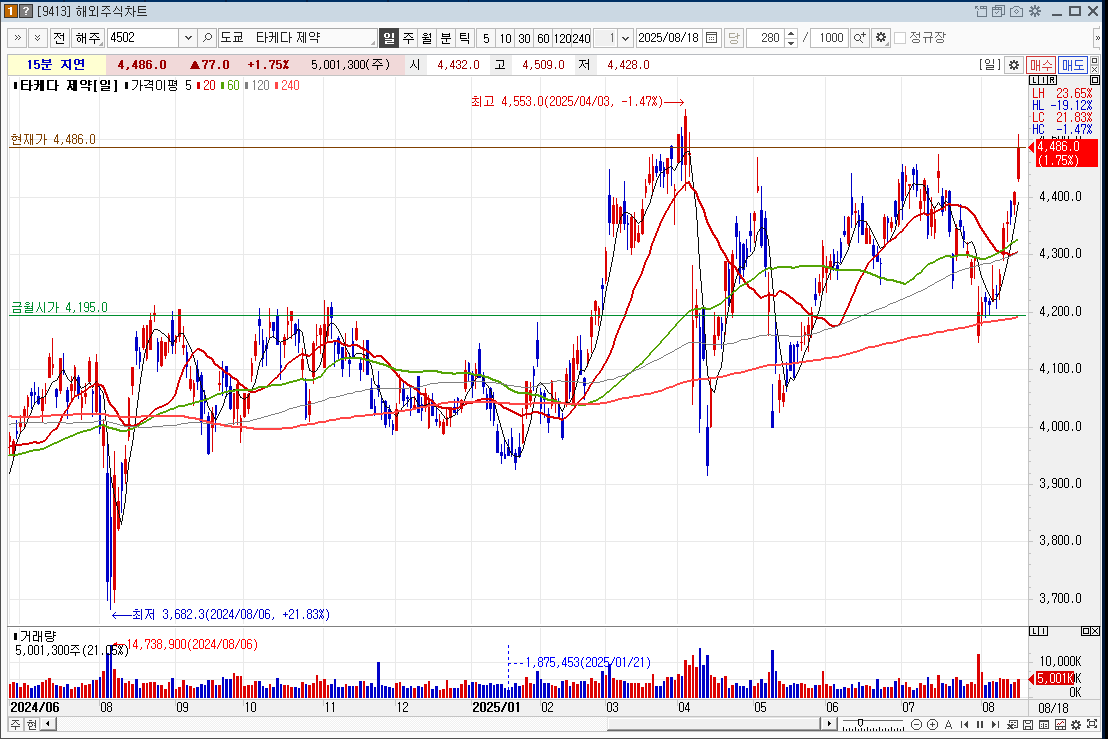Click the toolbar gear icon beside 정규장
The height and width of the screenshot is (739, 1108).
click(x=880, y=38)
